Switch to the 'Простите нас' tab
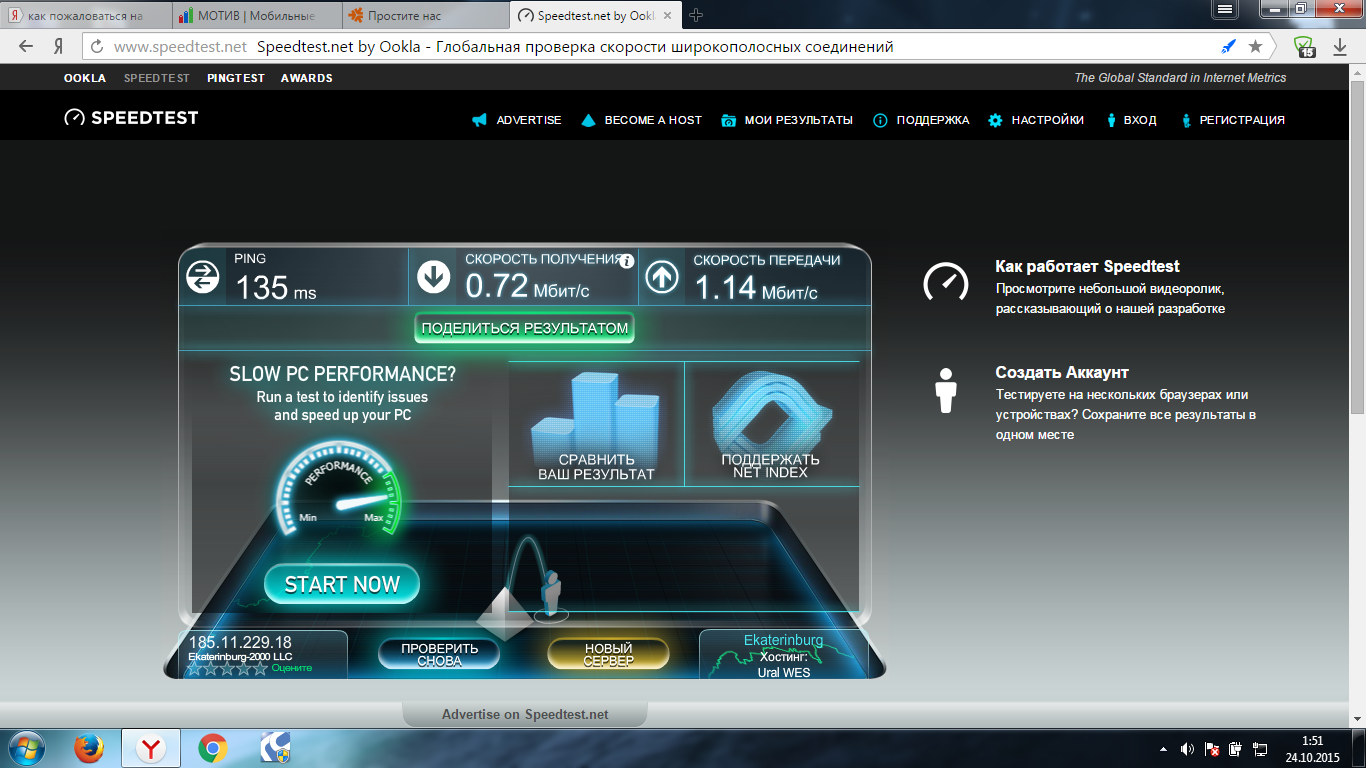 [426, 16]
